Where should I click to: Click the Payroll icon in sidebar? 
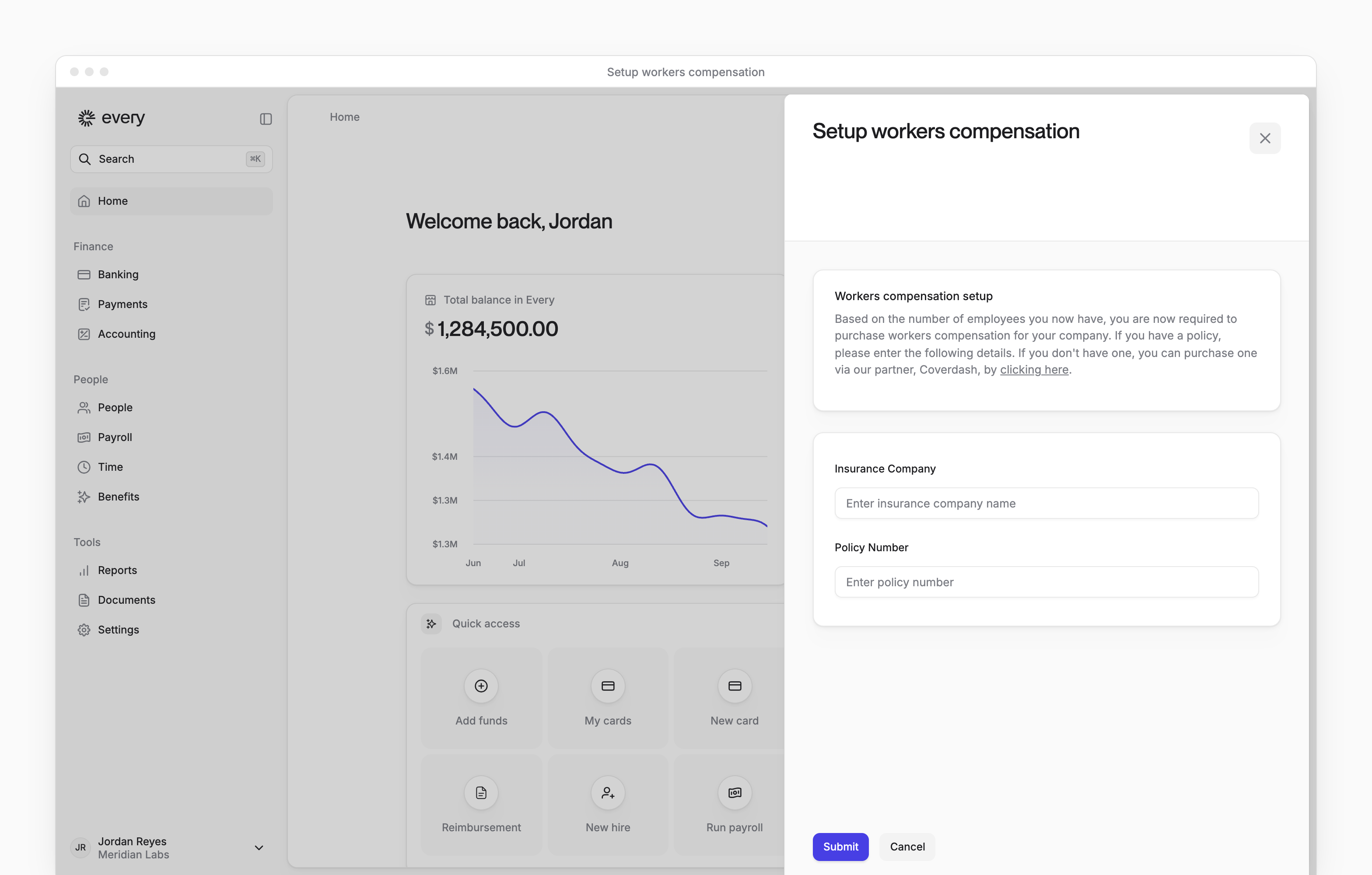[84, 437]
